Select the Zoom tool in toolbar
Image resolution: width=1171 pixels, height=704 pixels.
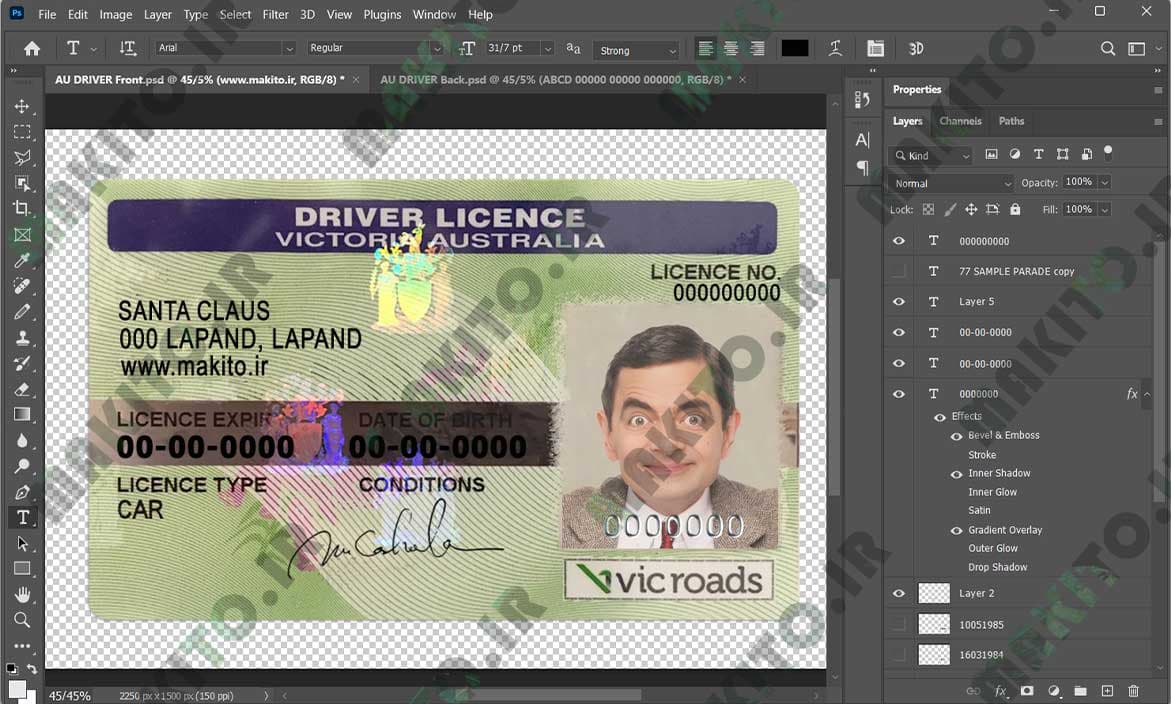pos(22,620)
